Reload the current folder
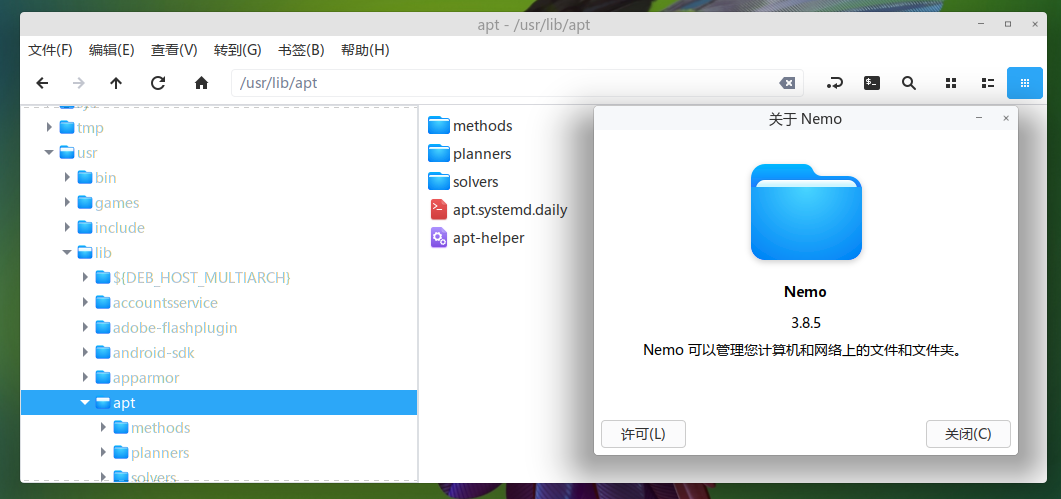1061x499 pixels. click(x=158, y=83)
